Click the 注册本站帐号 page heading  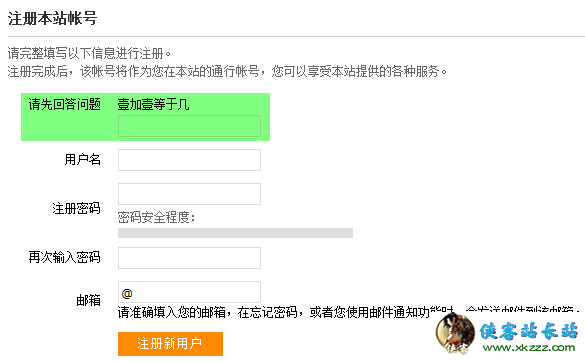click(x=53, y=18)
